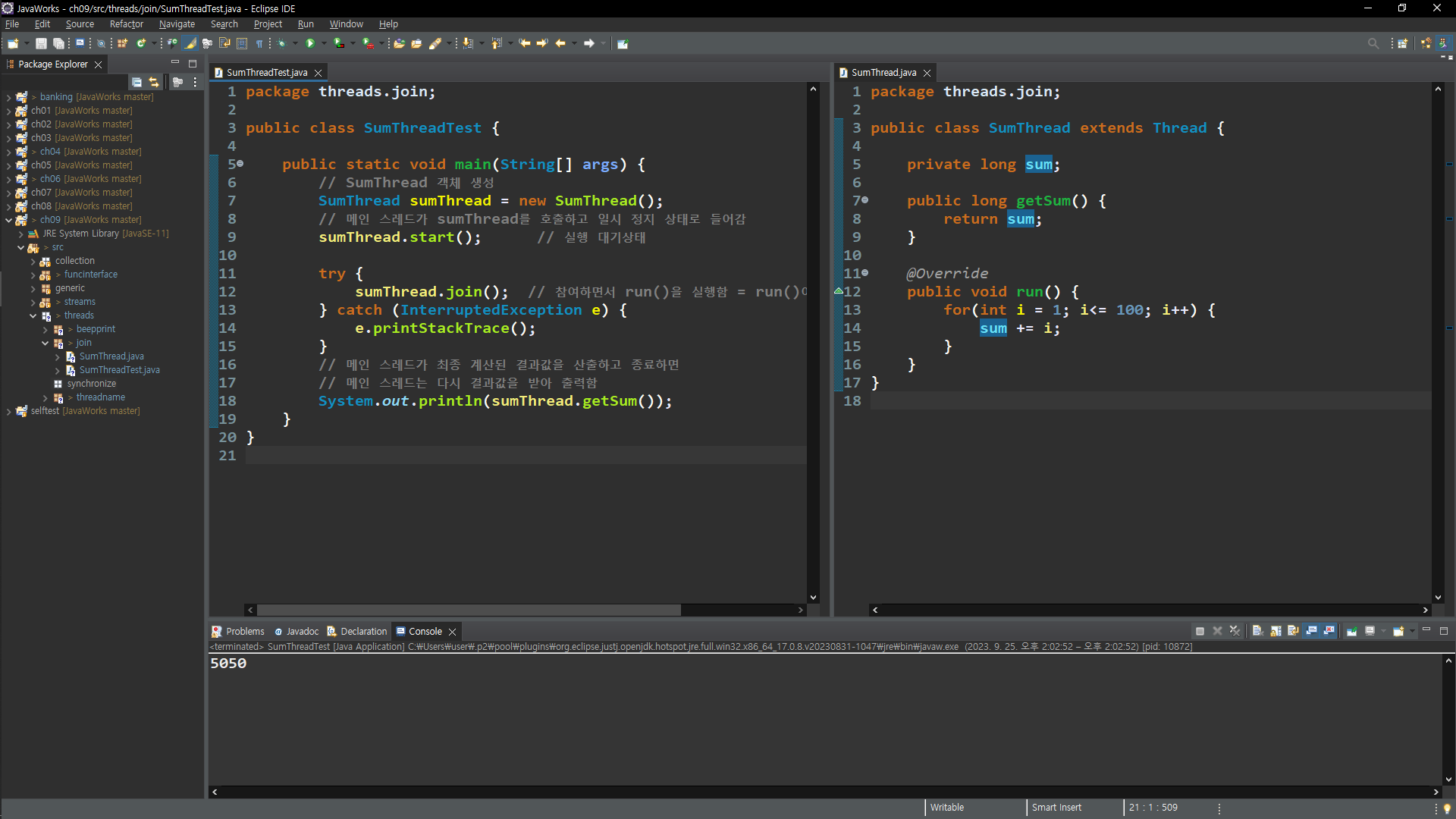
Task: Click Remove All Terminated Launches icon
Action: [1235, 631]
